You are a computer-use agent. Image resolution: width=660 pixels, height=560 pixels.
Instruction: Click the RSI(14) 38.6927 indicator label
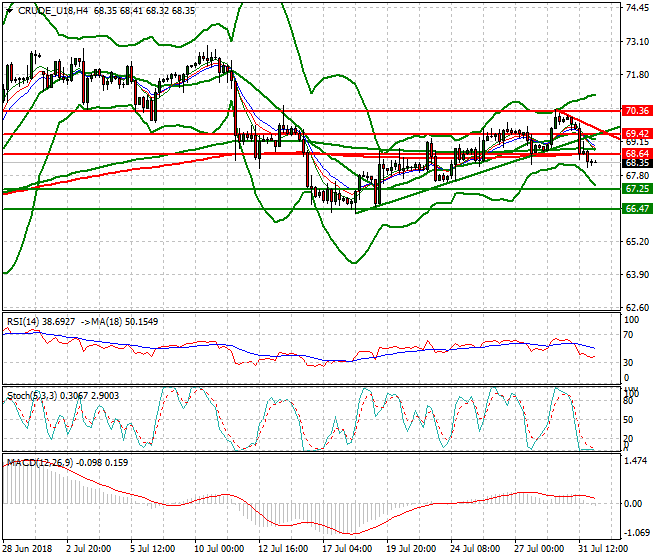tap(41, 322)
